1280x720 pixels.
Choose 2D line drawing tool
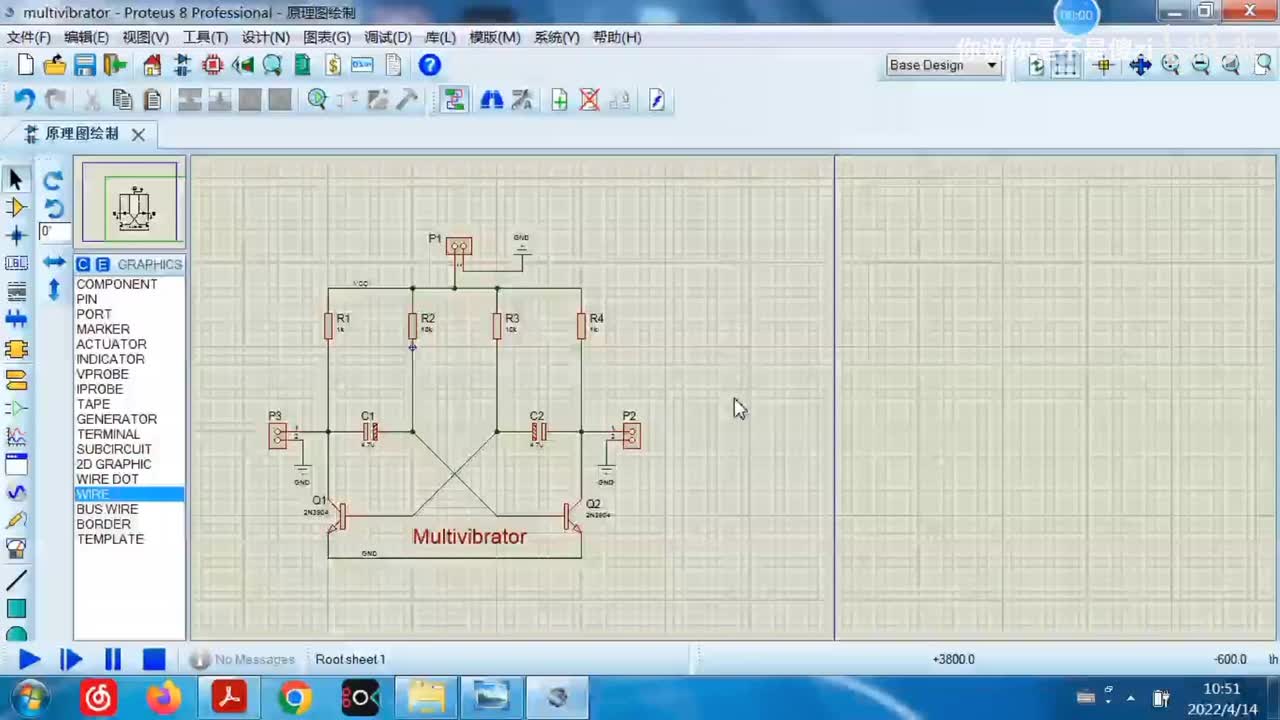point(16,581)
